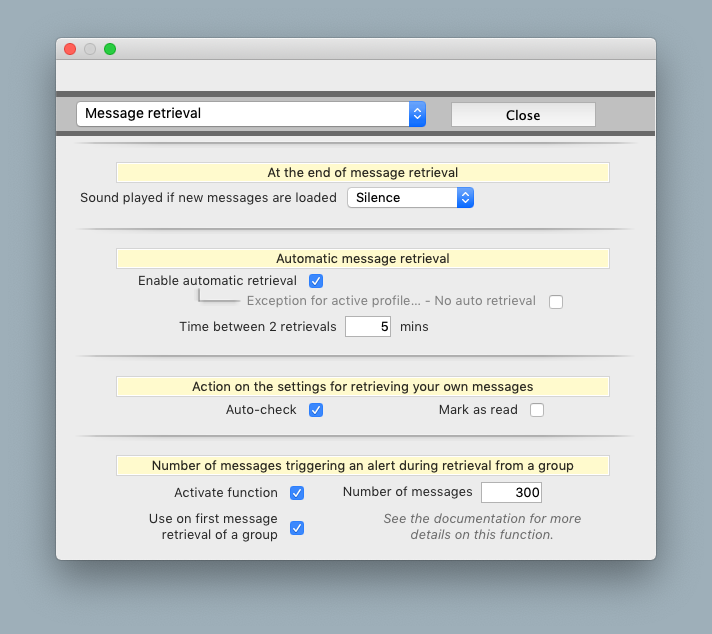Image resolution: width=712 pixels, height=634 pixels.
Task: Enable the Mark as read checkbox
Action: (x=537, y=410)
